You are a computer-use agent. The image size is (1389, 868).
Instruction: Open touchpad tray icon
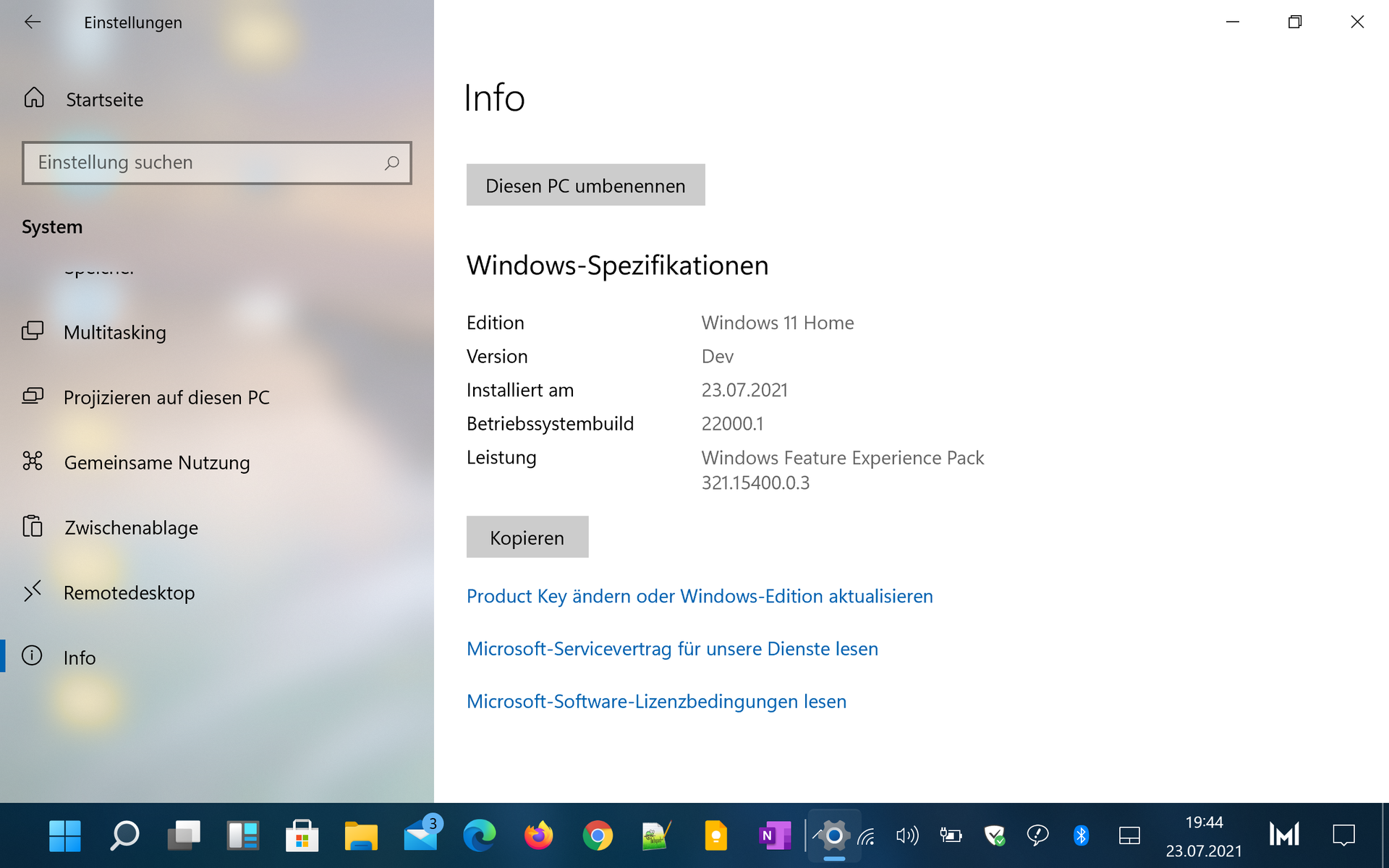[1129, 837]
